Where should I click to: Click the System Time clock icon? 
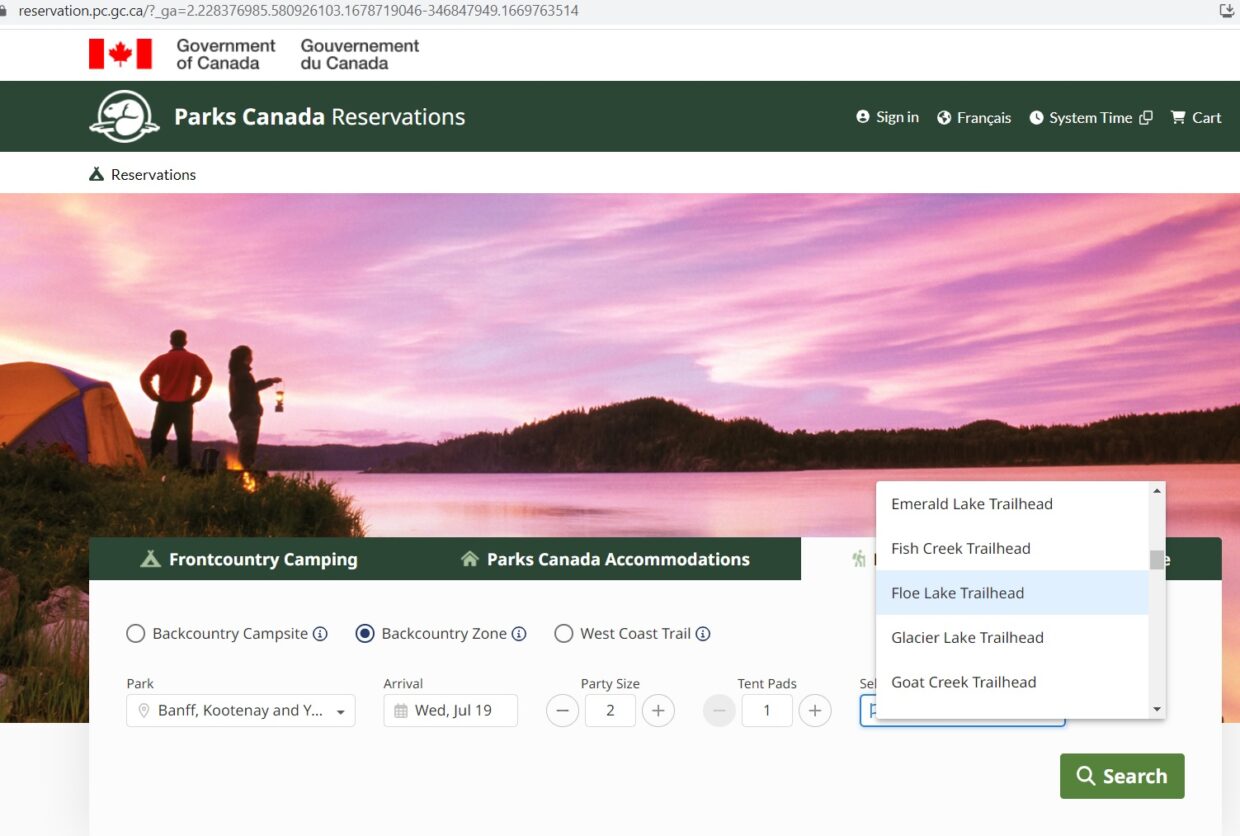(x=1037, y=117)
